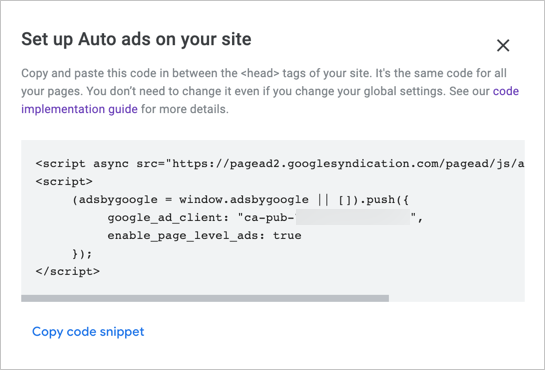
Task: Click the Copy code snippet button
Action: 88,332
